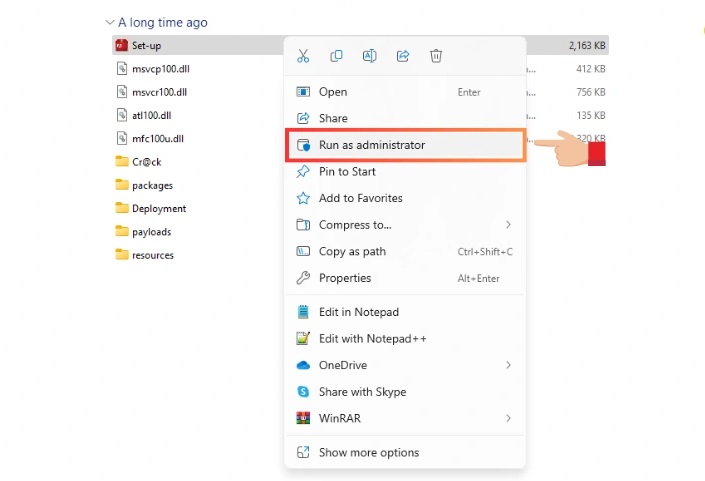Select the 'Set-up' file name

147,45
